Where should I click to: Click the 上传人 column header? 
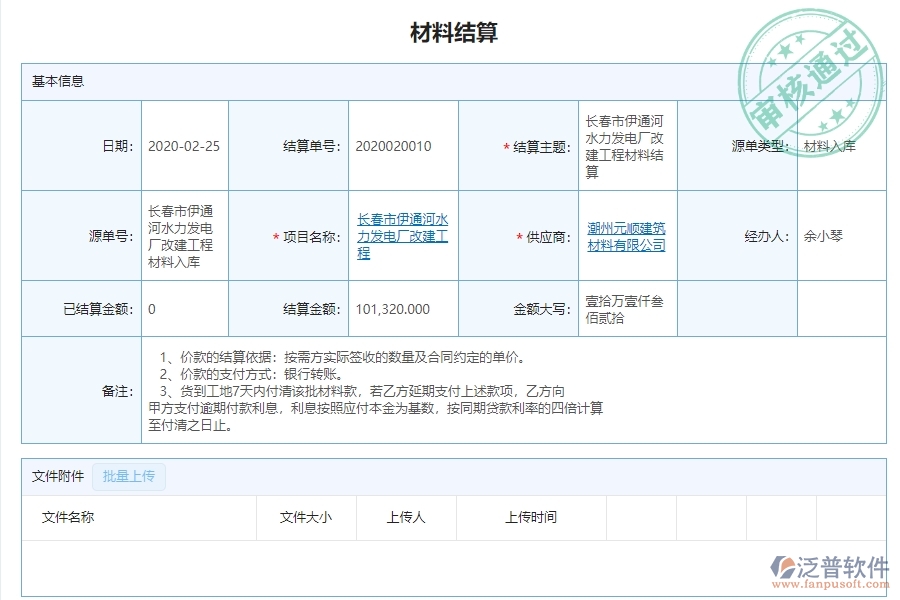coord(404,518)
